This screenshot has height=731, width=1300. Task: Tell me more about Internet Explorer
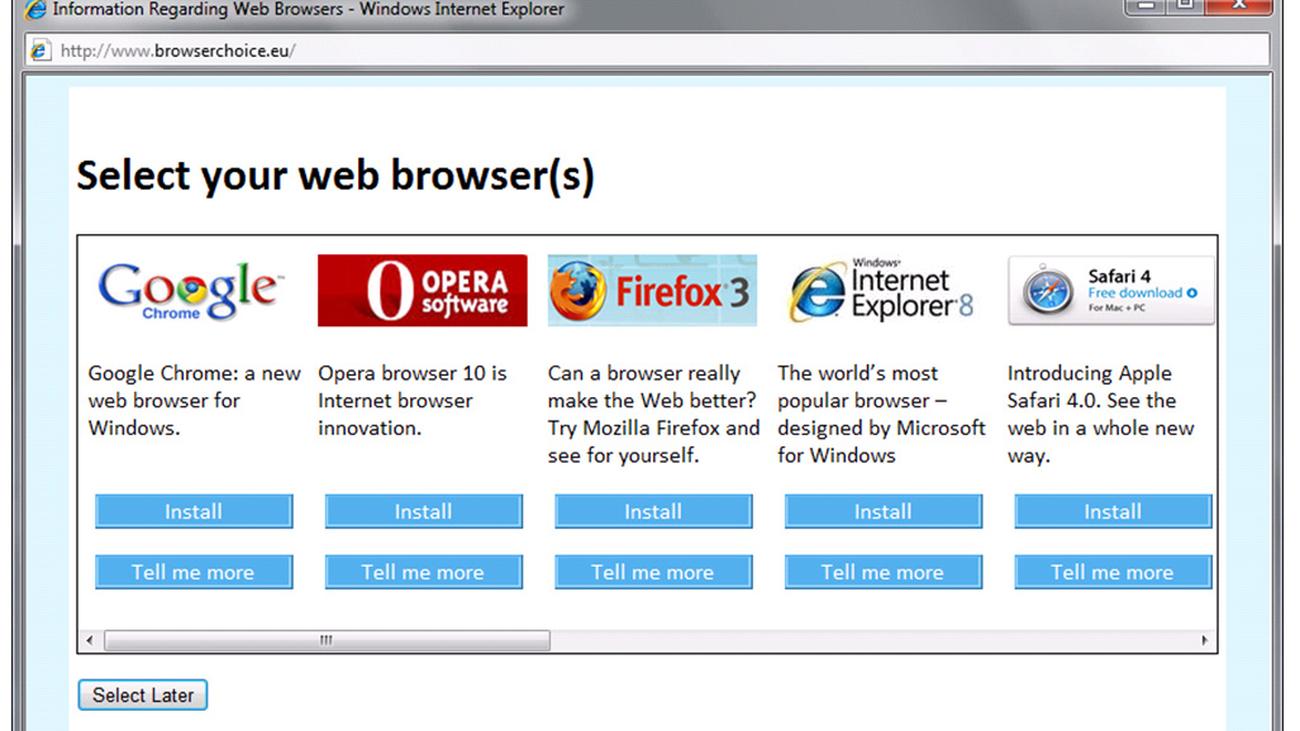pos(884,573)
